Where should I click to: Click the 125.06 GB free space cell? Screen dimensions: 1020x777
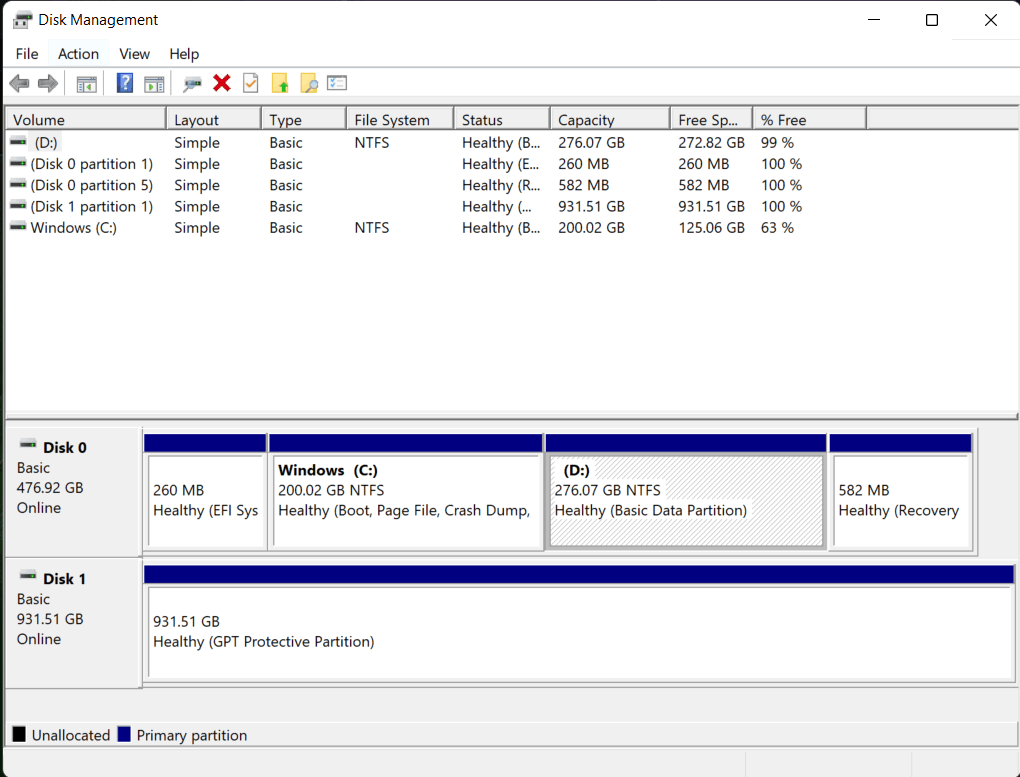click(x=712, y=228)
